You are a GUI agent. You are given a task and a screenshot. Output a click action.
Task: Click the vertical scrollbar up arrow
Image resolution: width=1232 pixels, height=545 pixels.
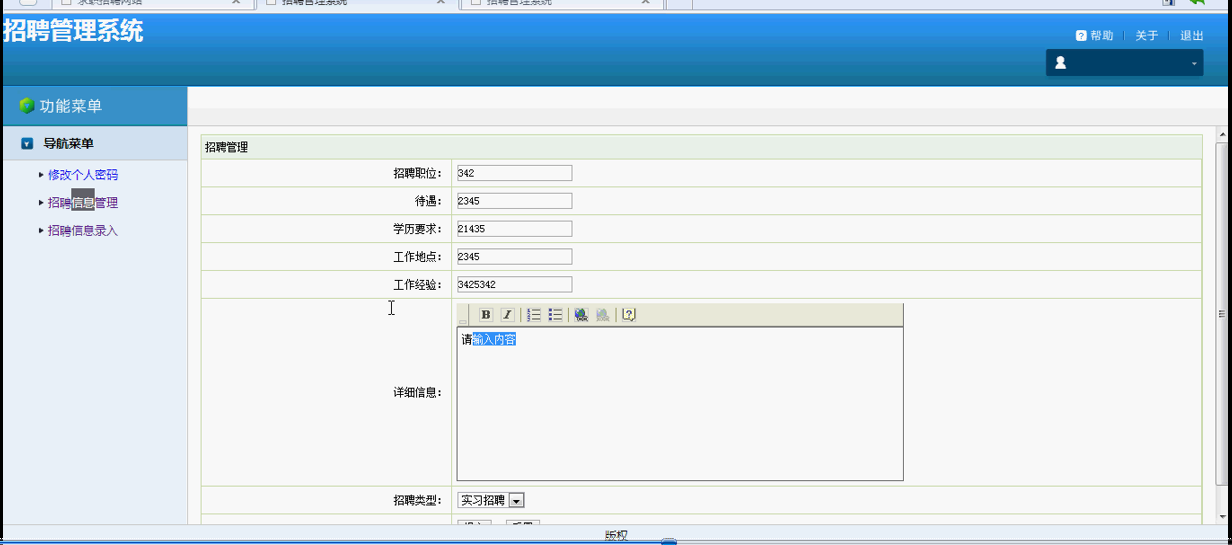click(x=1221, y=134)
